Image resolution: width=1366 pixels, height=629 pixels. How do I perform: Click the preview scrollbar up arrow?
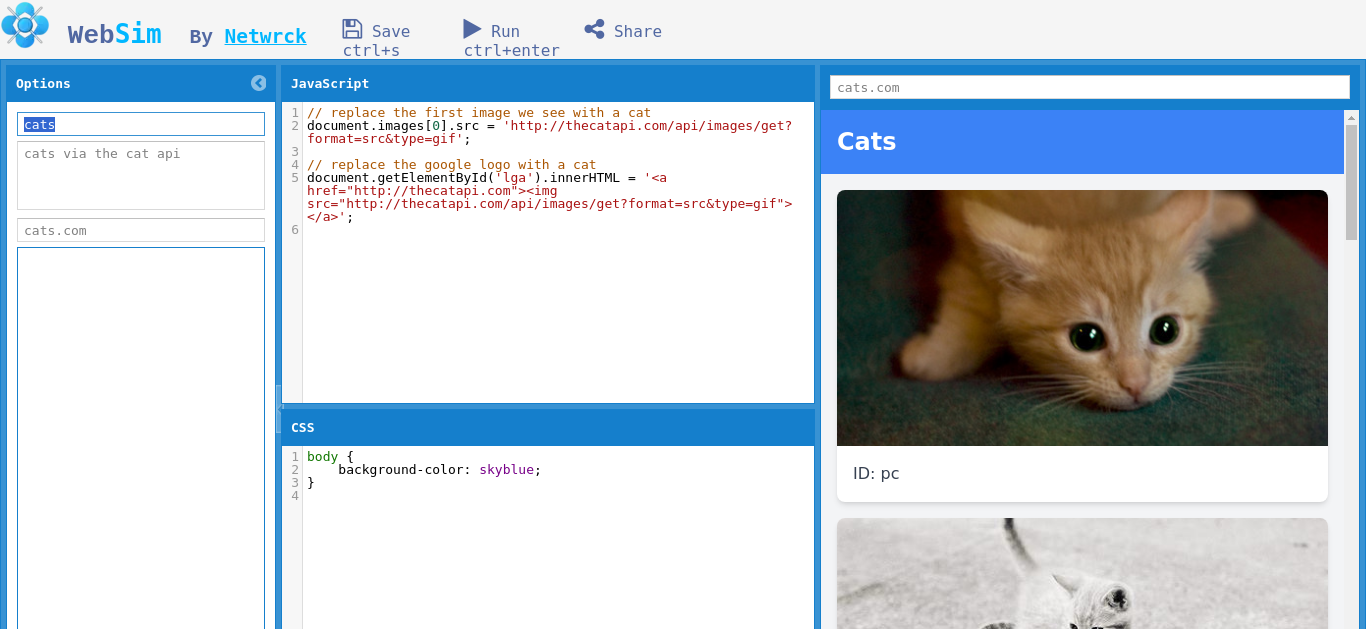click(1352, 117)
